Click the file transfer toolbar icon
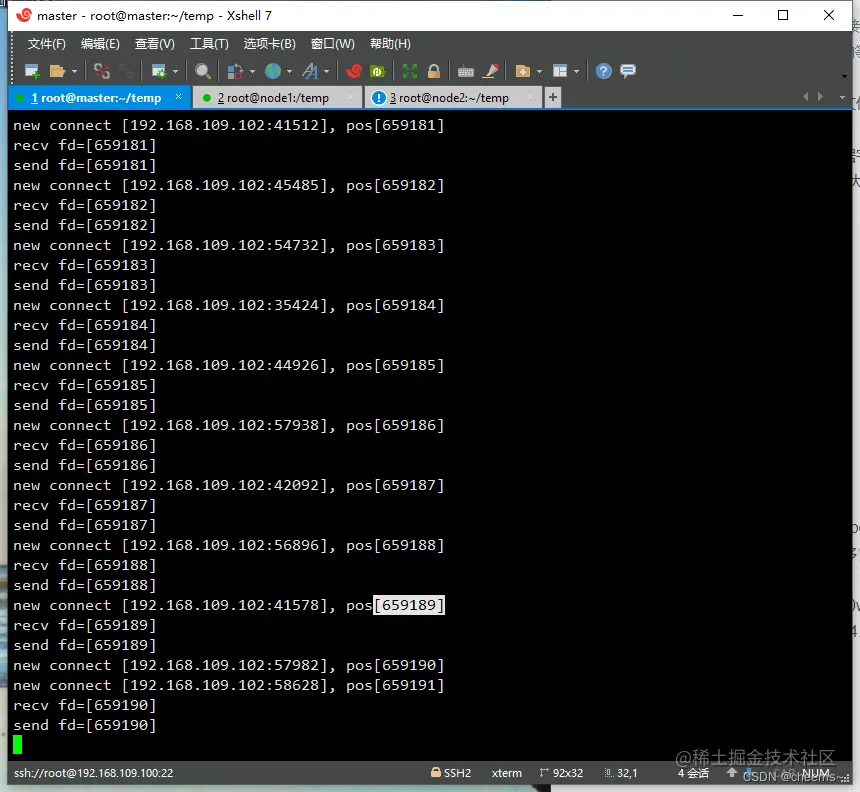The height and width of the screenshot is (792, 860). (x=235, y=71)
